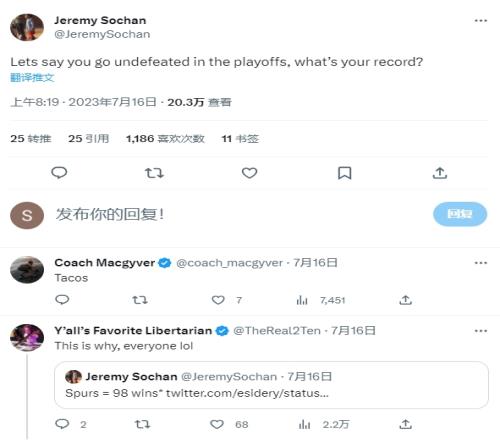Open the 1,186 likes list
Viewport: 500px width, 440px height.
click(x=165, y=138)
